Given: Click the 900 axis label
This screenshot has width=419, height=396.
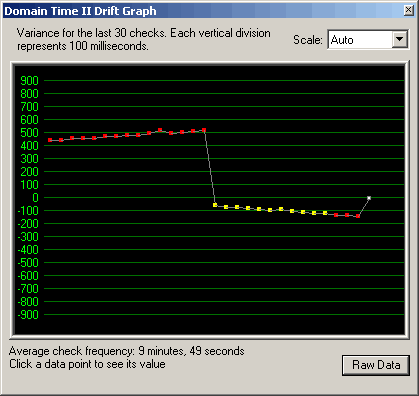Looking at the screenshot, I should click(x=29, y=81).
